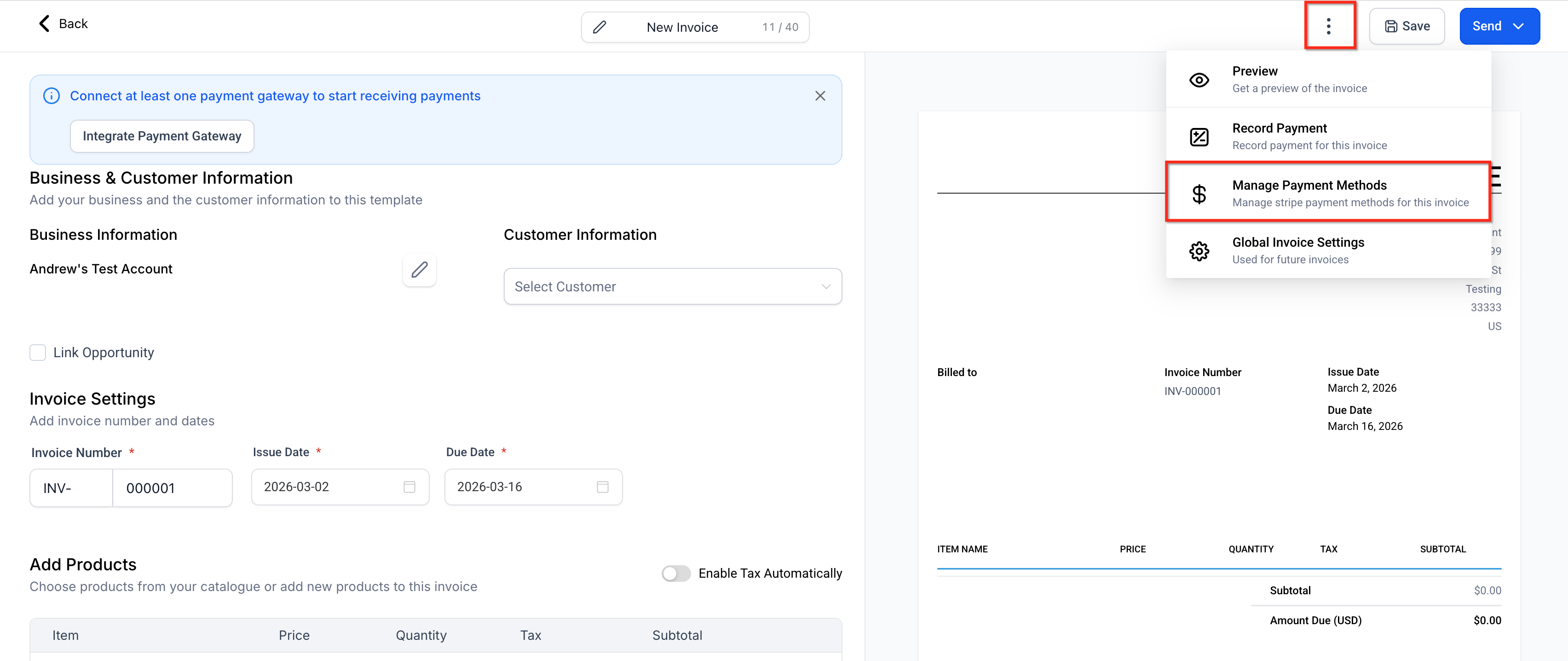Click the pencil icon beside New Invoice title
This screenshot has height=661, width=1568.
coord(599,28)
